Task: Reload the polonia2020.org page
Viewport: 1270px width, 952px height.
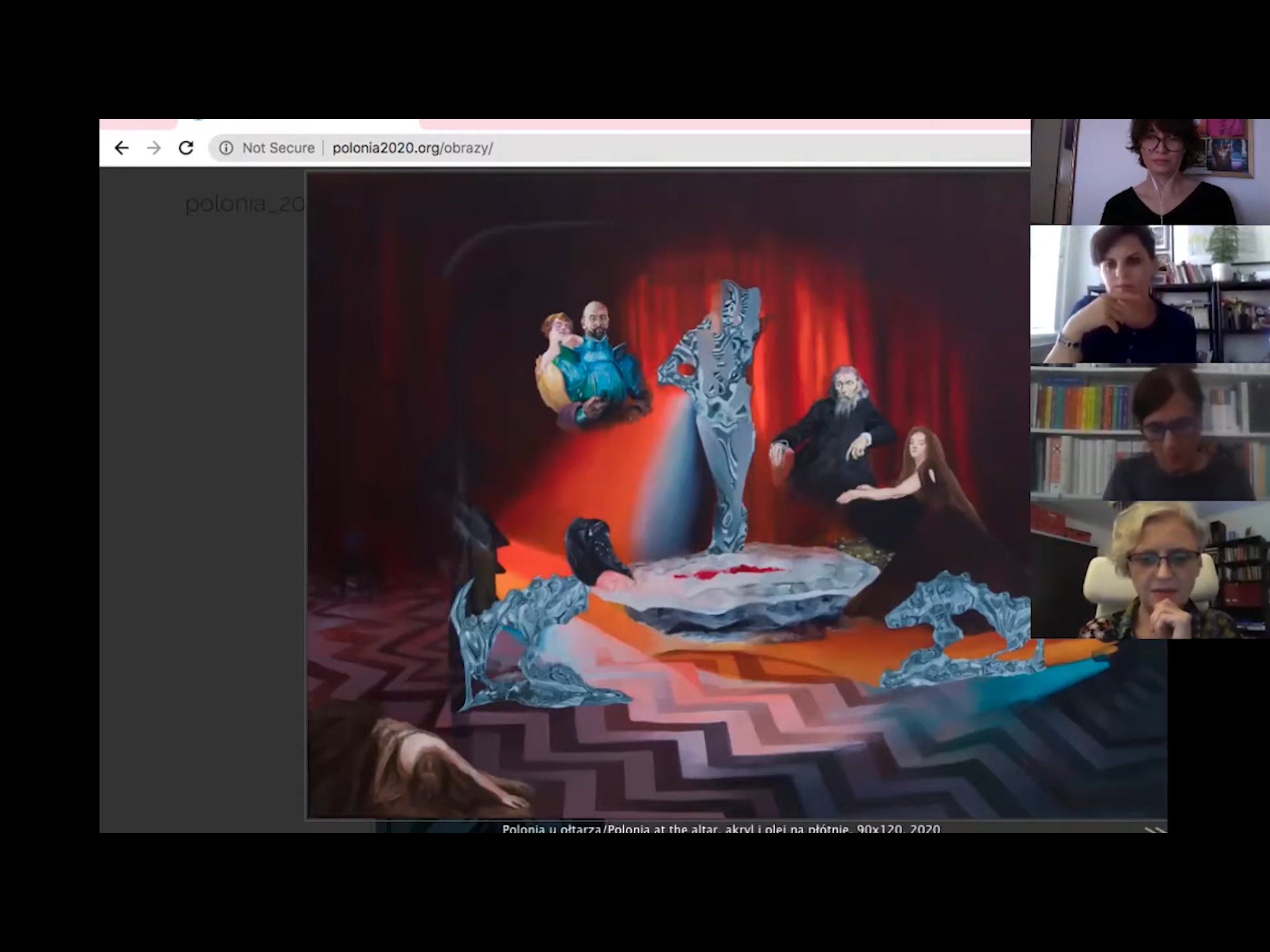Action: point(186,148)
